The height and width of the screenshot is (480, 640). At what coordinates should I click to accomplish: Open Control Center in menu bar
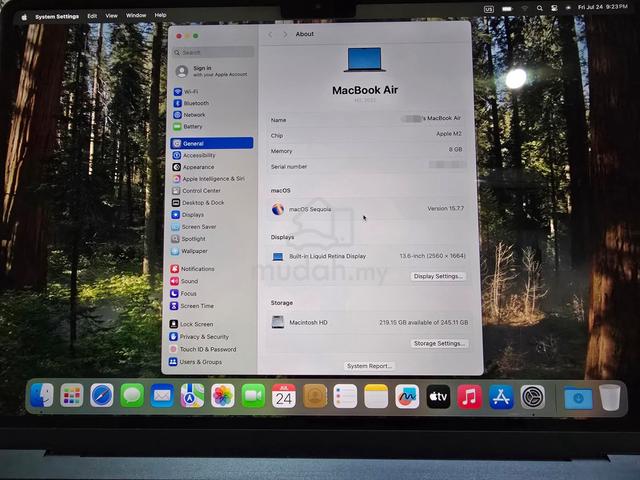554,8
